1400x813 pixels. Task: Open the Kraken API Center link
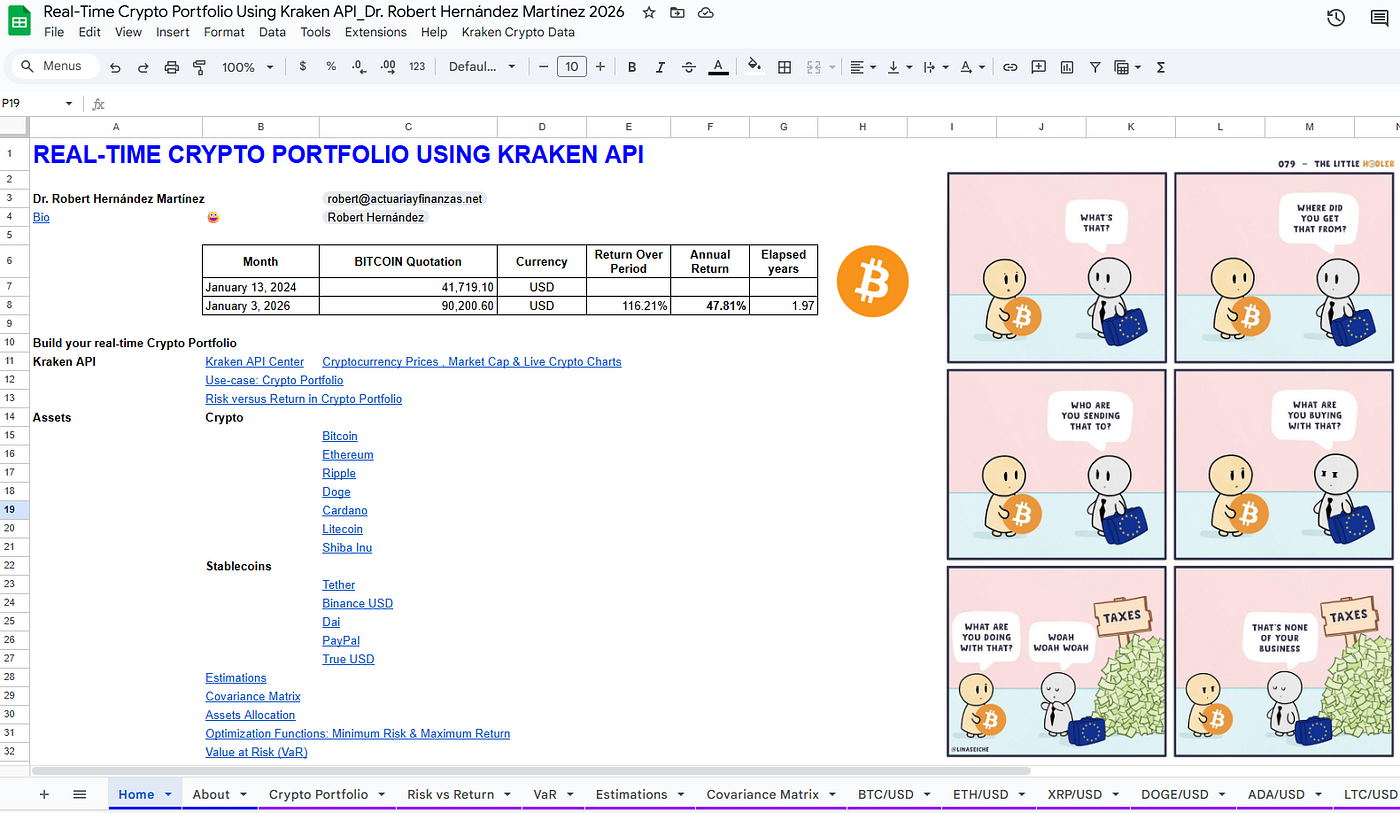[x=255, y=362]
